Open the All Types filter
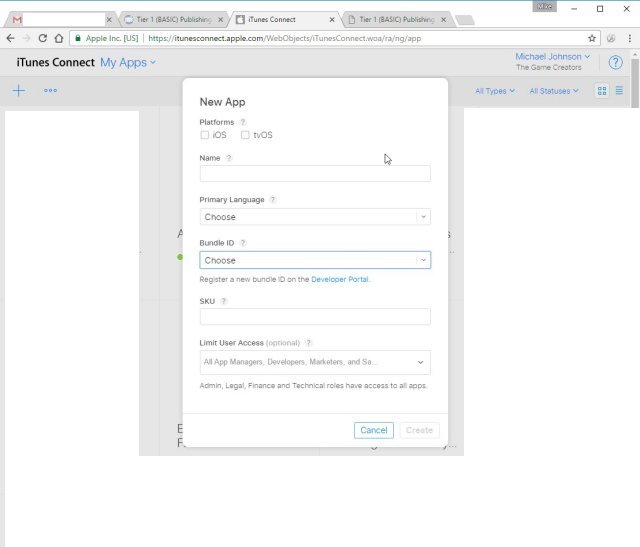Viewport: 640px width, 547px height. tap(495, 91)
